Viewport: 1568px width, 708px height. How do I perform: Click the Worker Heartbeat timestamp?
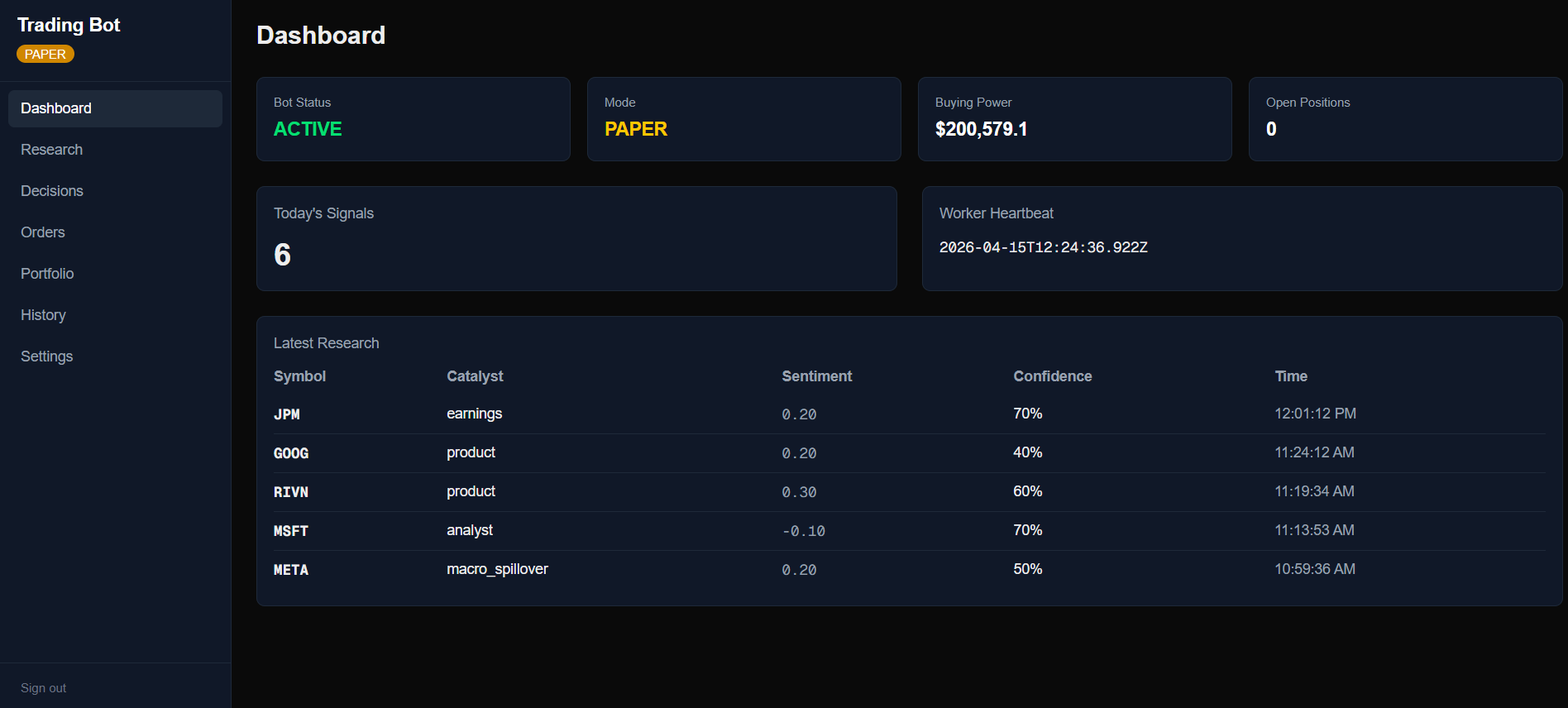point(1043,247)
